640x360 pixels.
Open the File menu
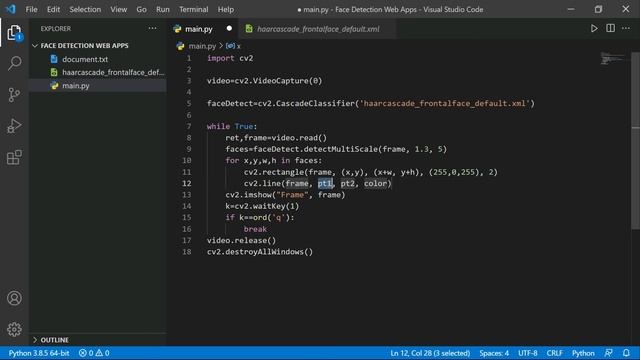pos(31,9)
